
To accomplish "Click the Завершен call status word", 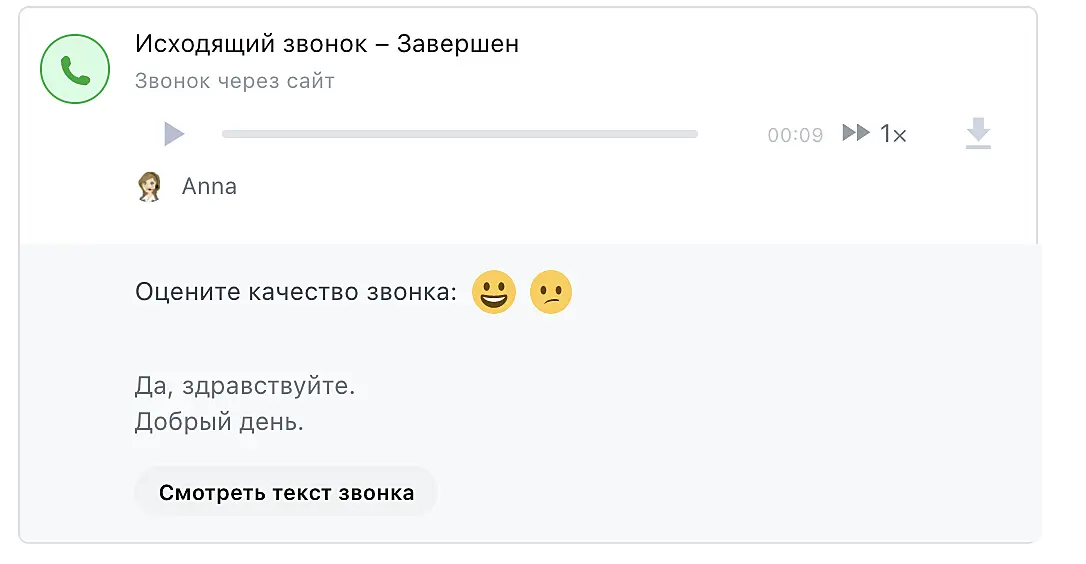I will [x=458, y=44].
